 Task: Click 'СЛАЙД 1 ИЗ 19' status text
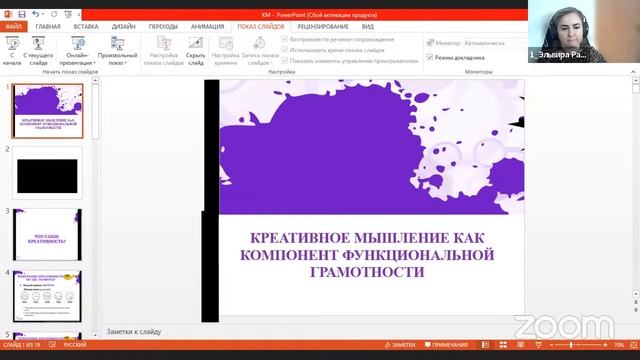pyautogui.click(x=22, y=345)
